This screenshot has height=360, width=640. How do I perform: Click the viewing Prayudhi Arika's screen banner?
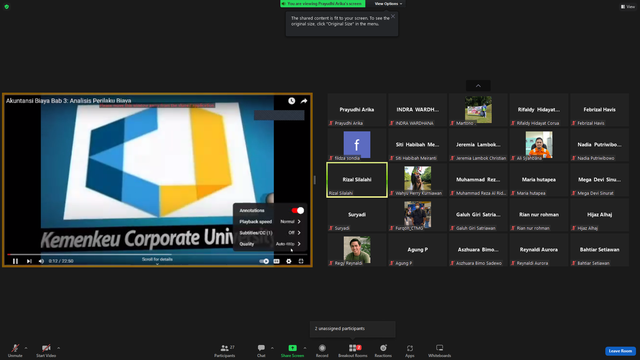[322, 4]
